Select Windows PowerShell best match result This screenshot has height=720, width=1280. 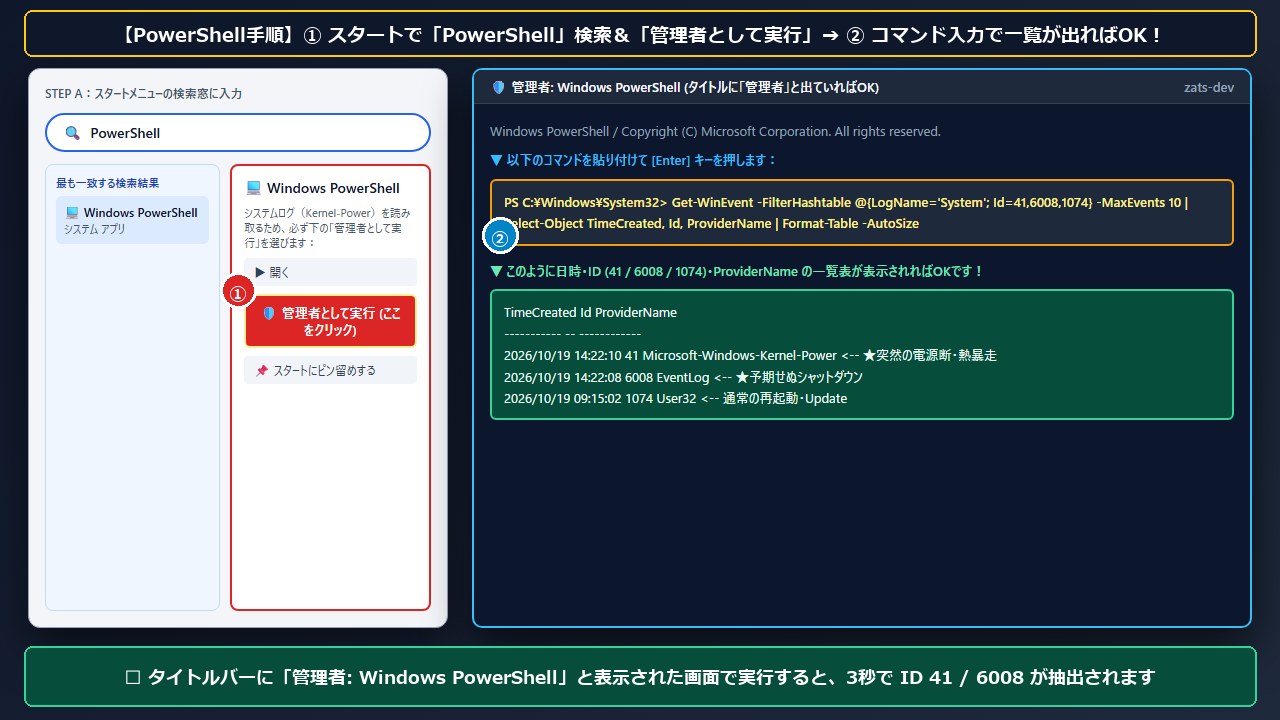[x=132, y=220]
